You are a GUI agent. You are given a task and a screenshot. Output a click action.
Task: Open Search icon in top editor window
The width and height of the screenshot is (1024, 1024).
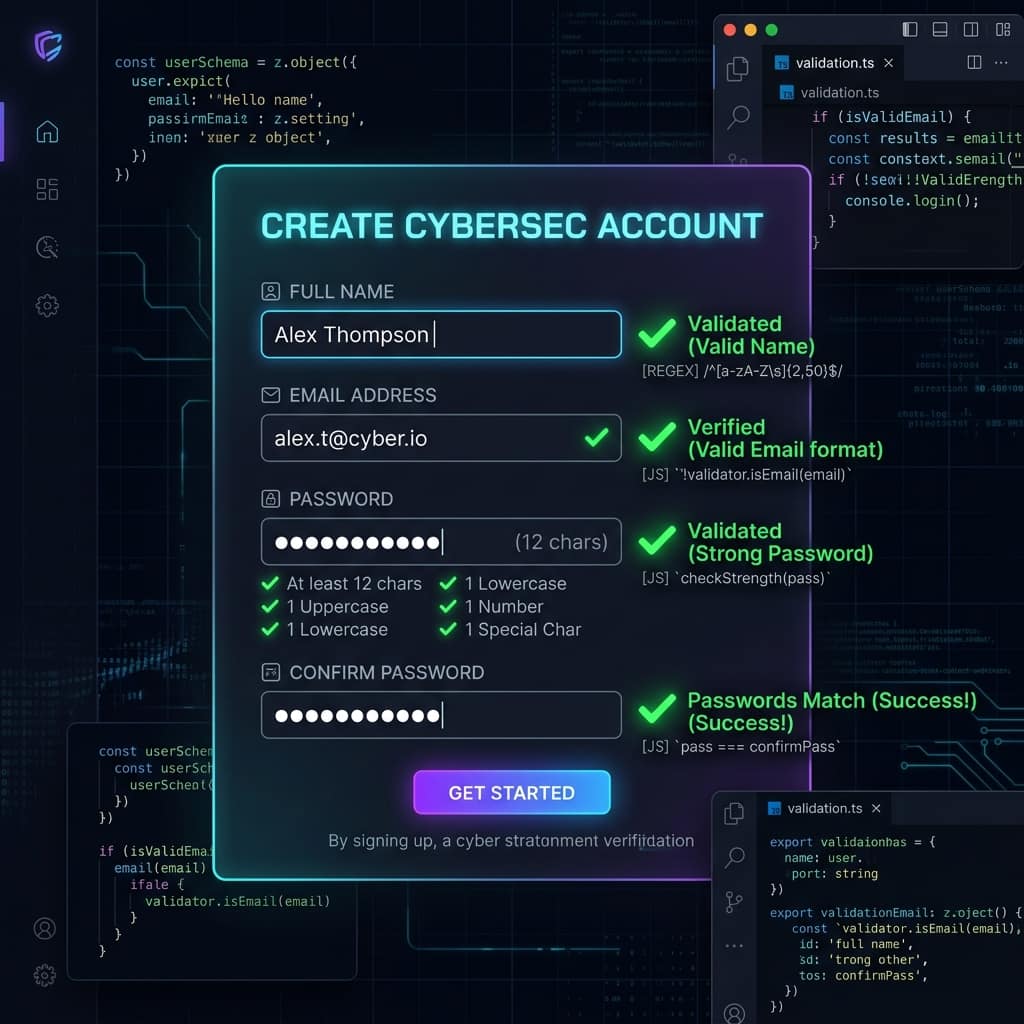pos(738,118)
